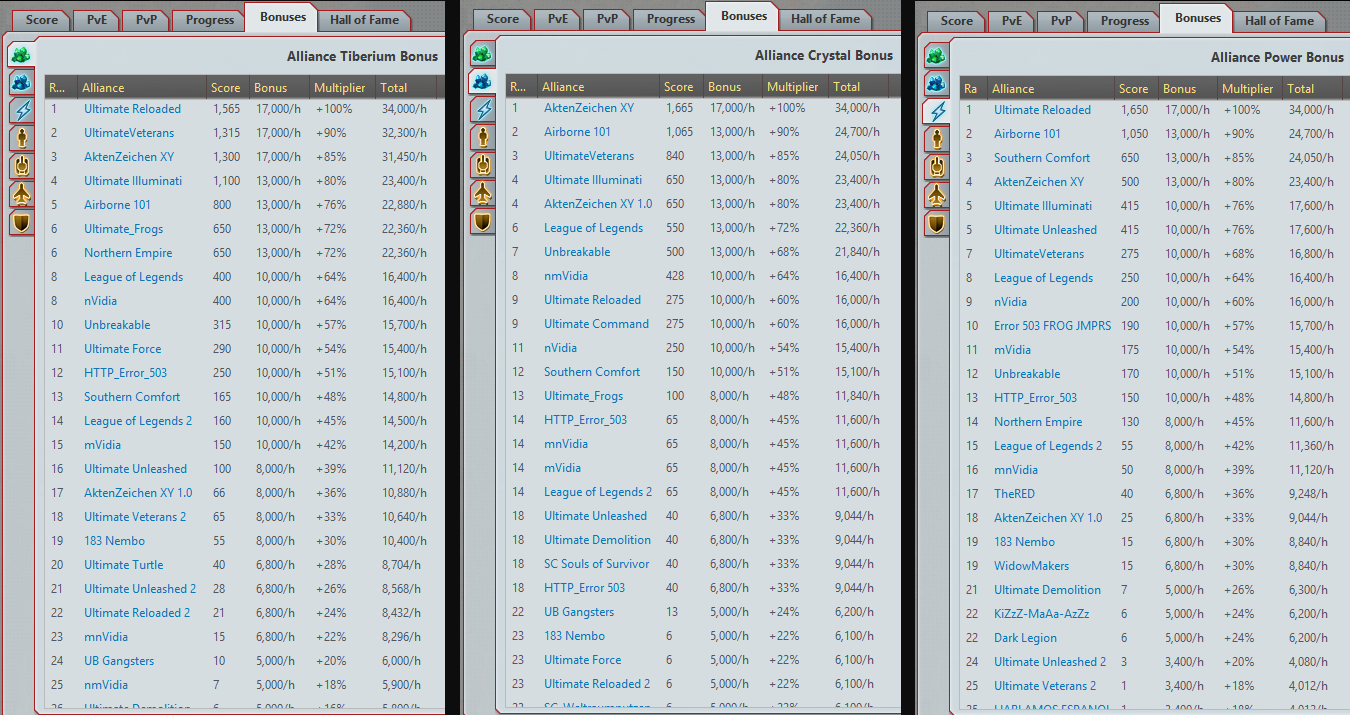Click the SC Souls of Survivor alliance
Screen dimensions: 1350x715
pyautogui.click(x=596, y=564)
